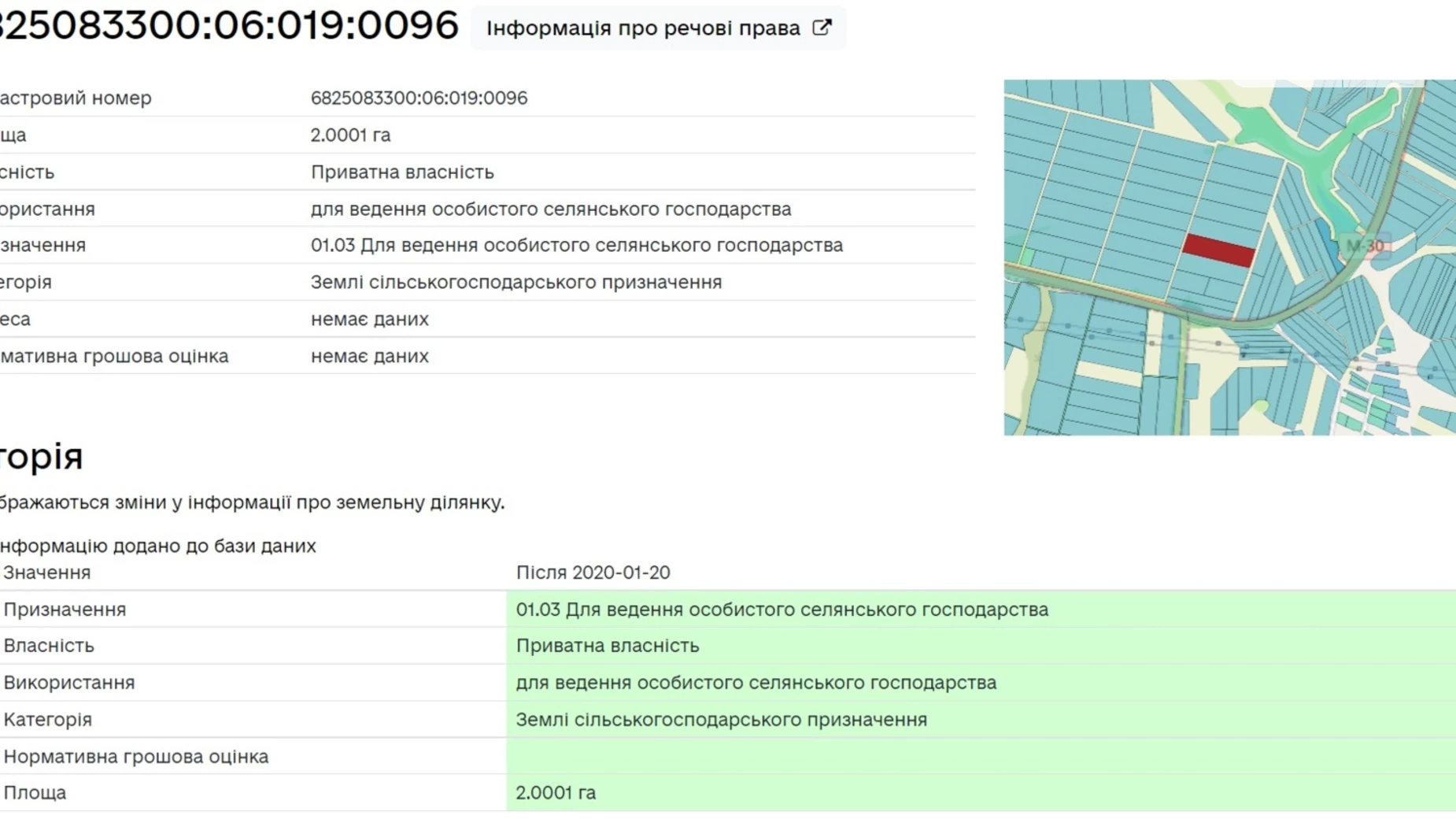
Task: Click the red highlighted parcel on map
Action: (x=1218, y=250)
